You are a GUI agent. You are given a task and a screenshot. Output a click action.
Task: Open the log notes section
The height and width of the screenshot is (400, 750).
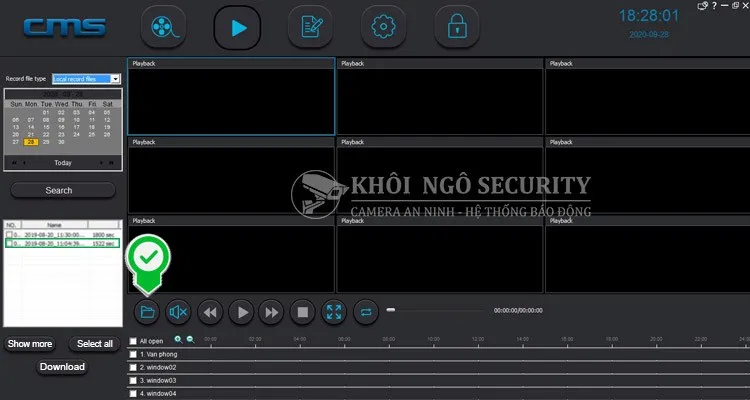[310, 27]
